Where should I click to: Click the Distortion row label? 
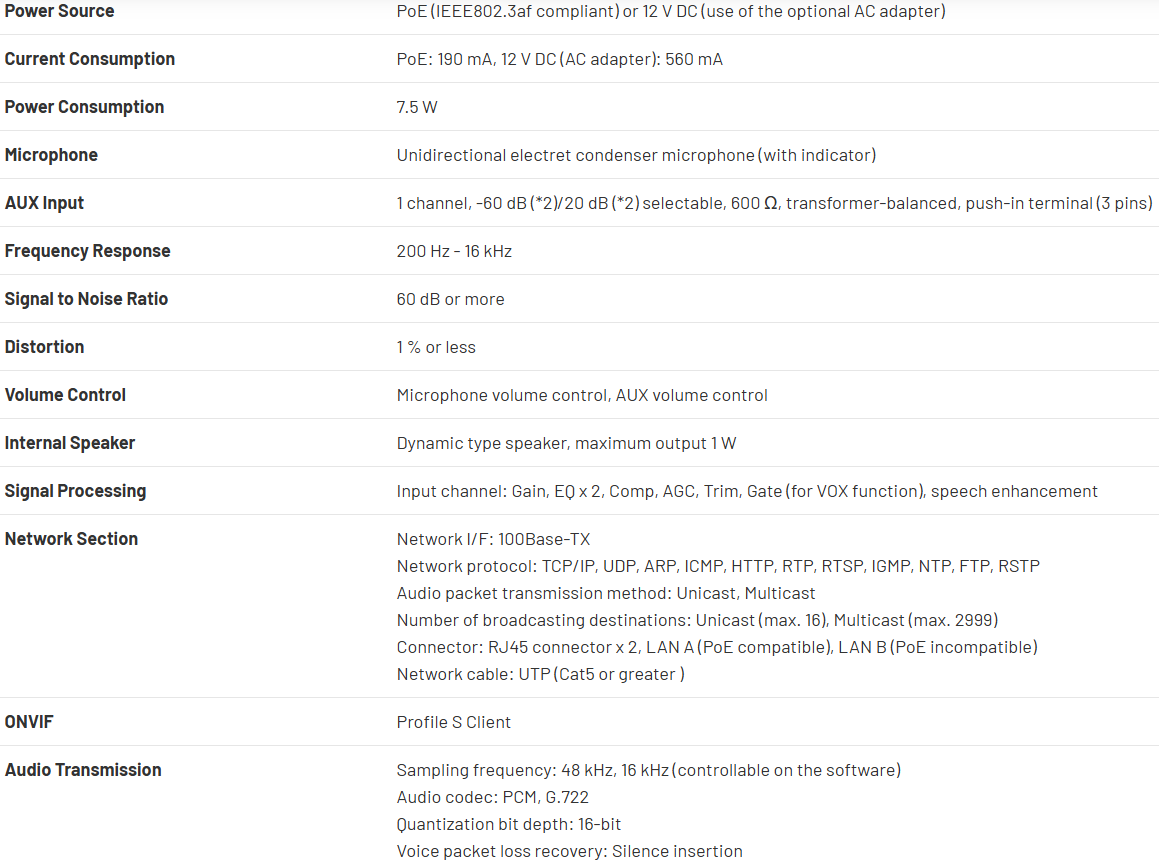(x=44, y=347)
